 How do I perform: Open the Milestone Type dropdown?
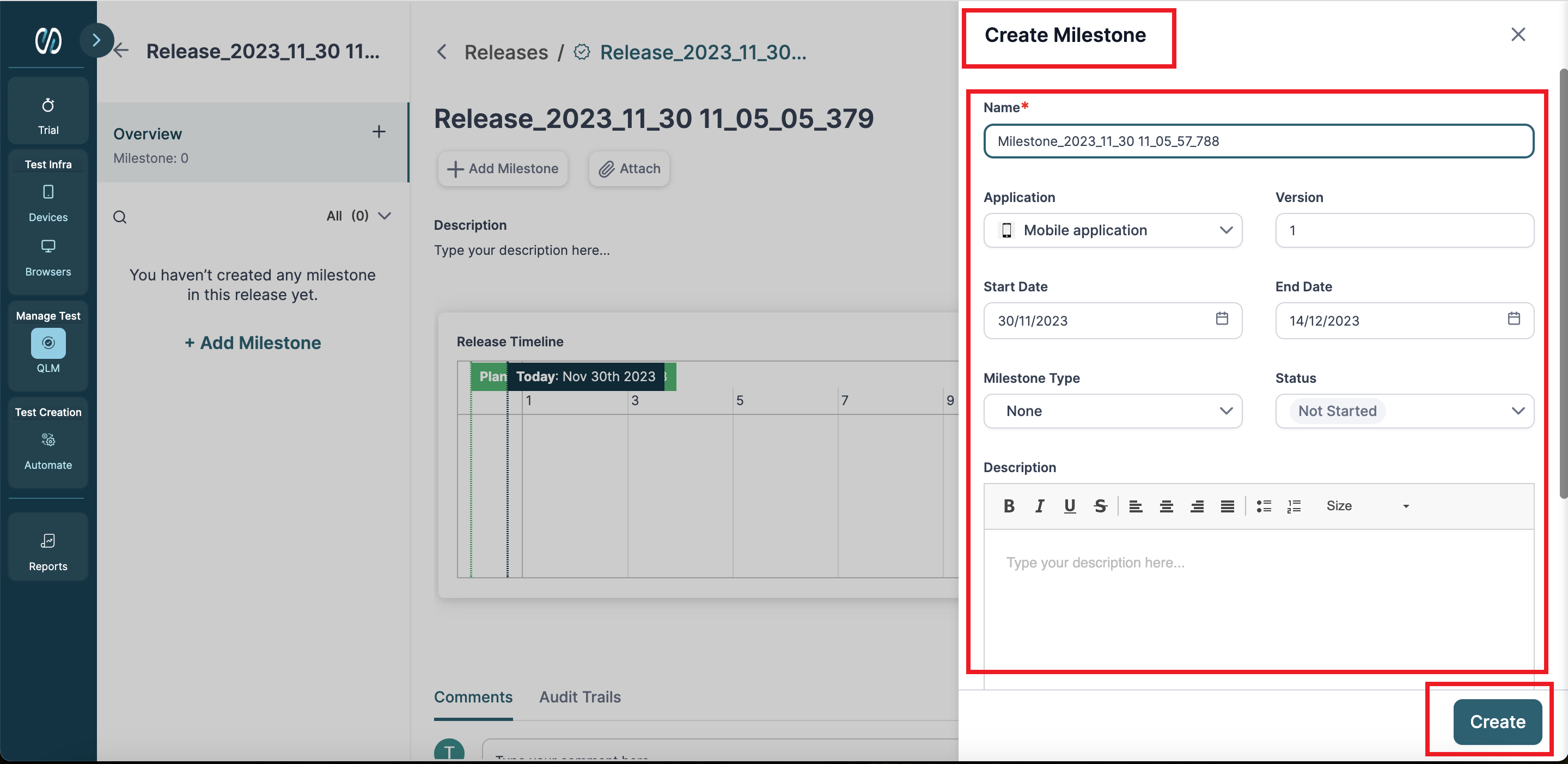[1113, 411]
